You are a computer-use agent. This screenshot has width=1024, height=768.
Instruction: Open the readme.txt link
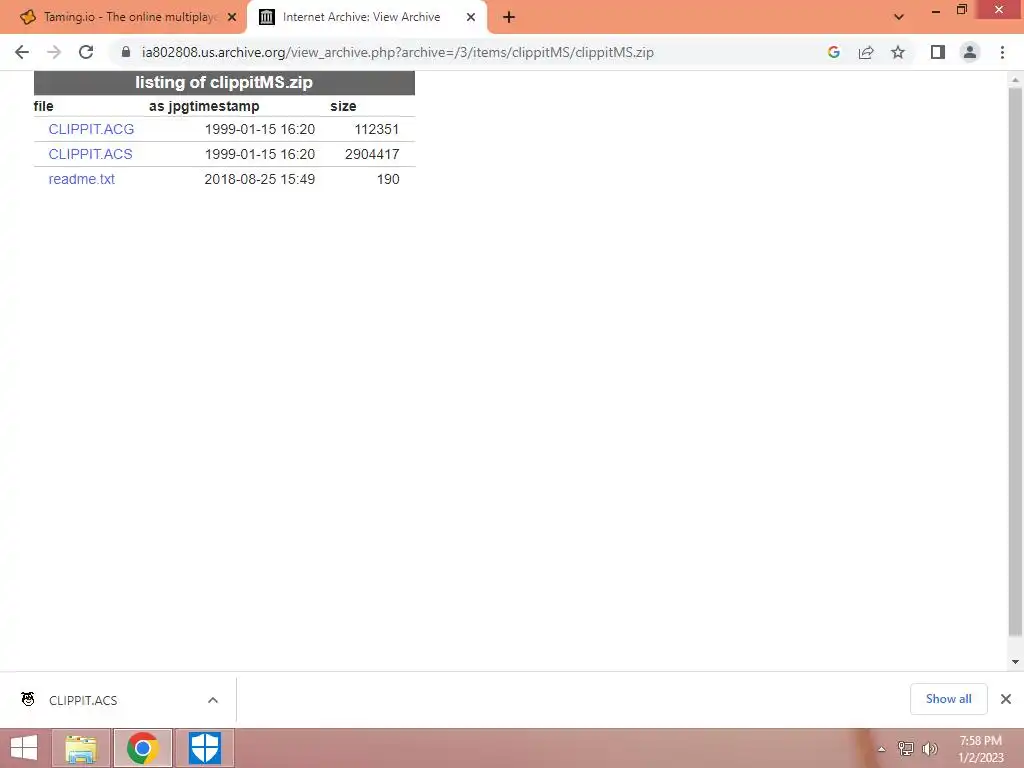[82, 179]
